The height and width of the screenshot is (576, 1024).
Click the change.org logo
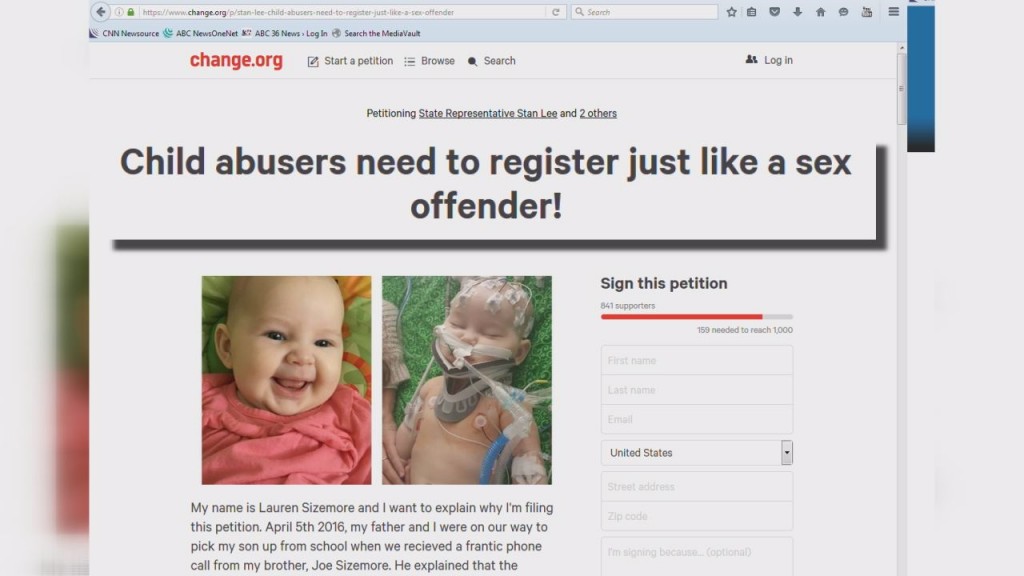point(236,60)
